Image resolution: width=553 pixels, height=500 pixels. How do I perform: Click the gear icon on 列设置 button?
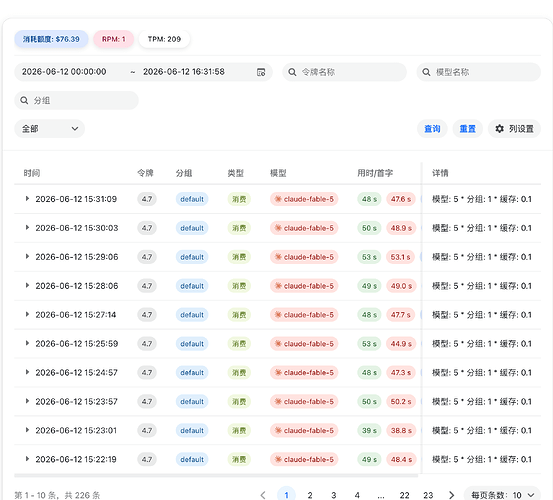click(x=499, y=129)
